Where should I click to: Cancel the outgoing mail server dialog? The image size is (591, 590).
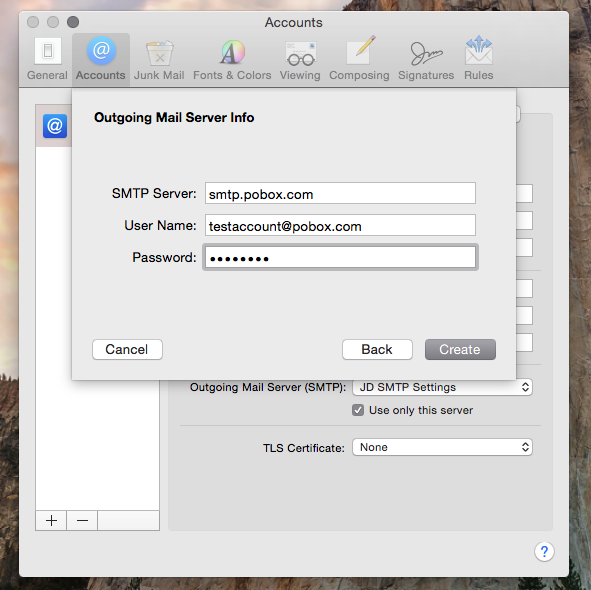pyautogui.click(x=127, y=349)
